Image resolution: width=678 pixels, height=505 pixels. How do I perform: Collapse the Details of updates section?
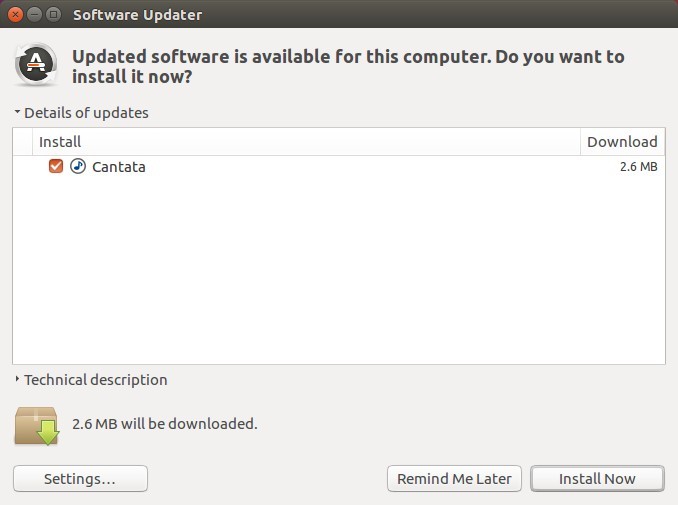81,113
